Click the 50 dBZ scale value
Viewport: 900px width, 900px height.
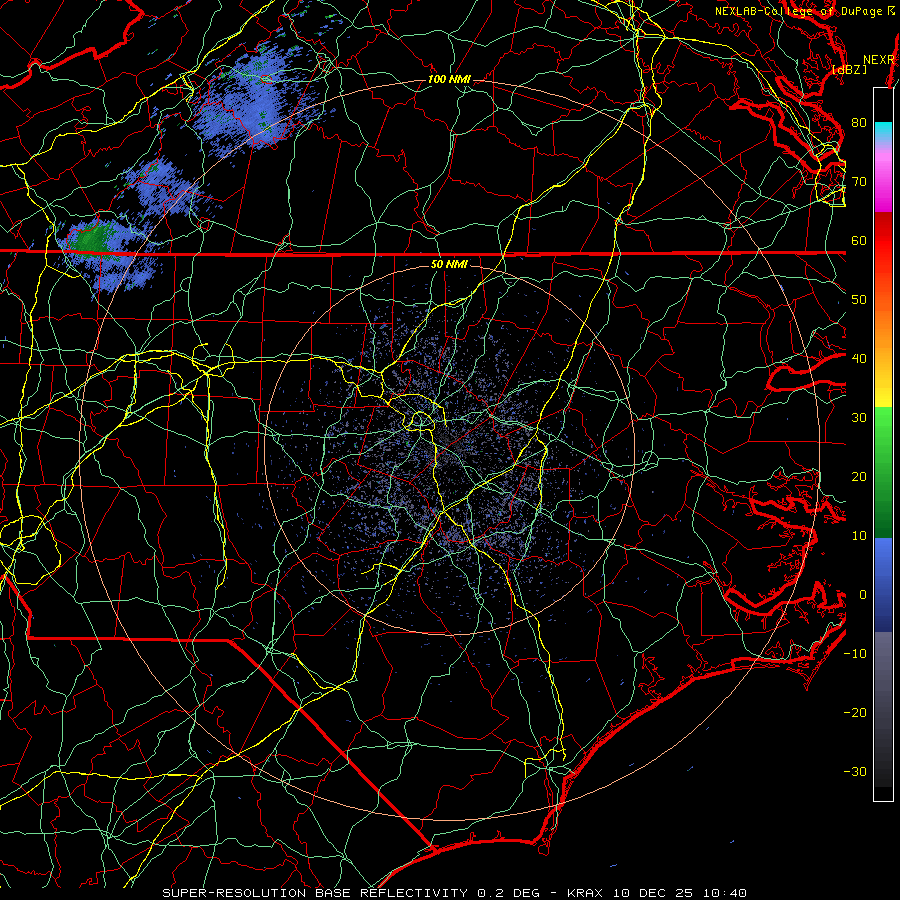[859, 300]
